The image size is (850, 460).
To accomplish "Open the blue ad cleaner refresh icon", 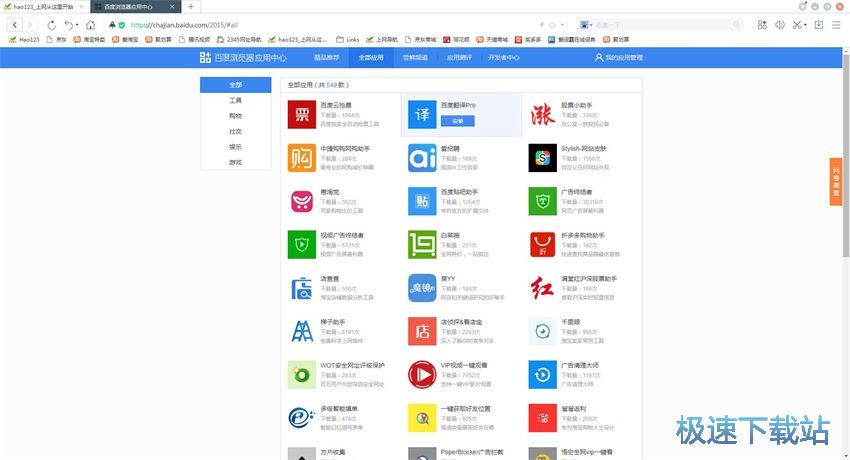I will (543, 374).
